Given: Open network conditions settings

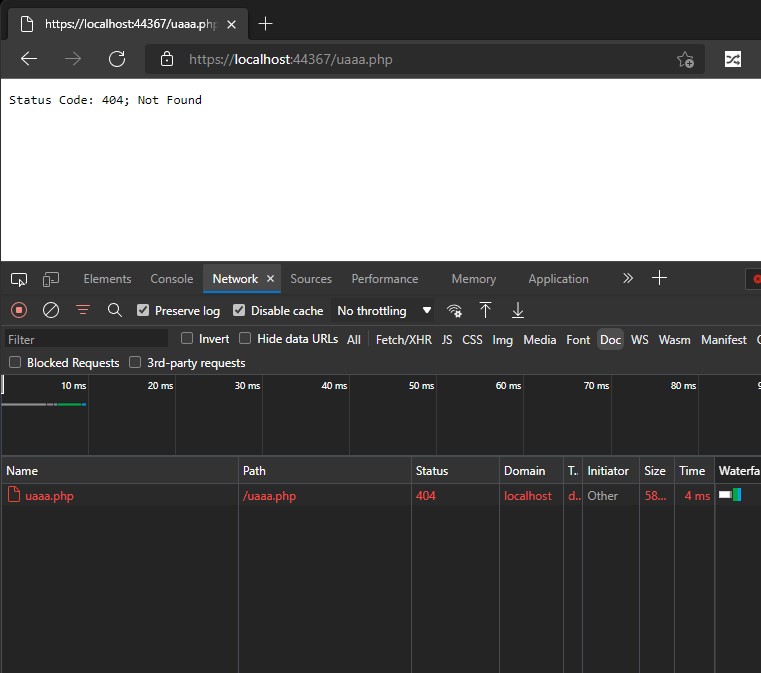Looking at the screenshot, I should (x=455, y=311).
